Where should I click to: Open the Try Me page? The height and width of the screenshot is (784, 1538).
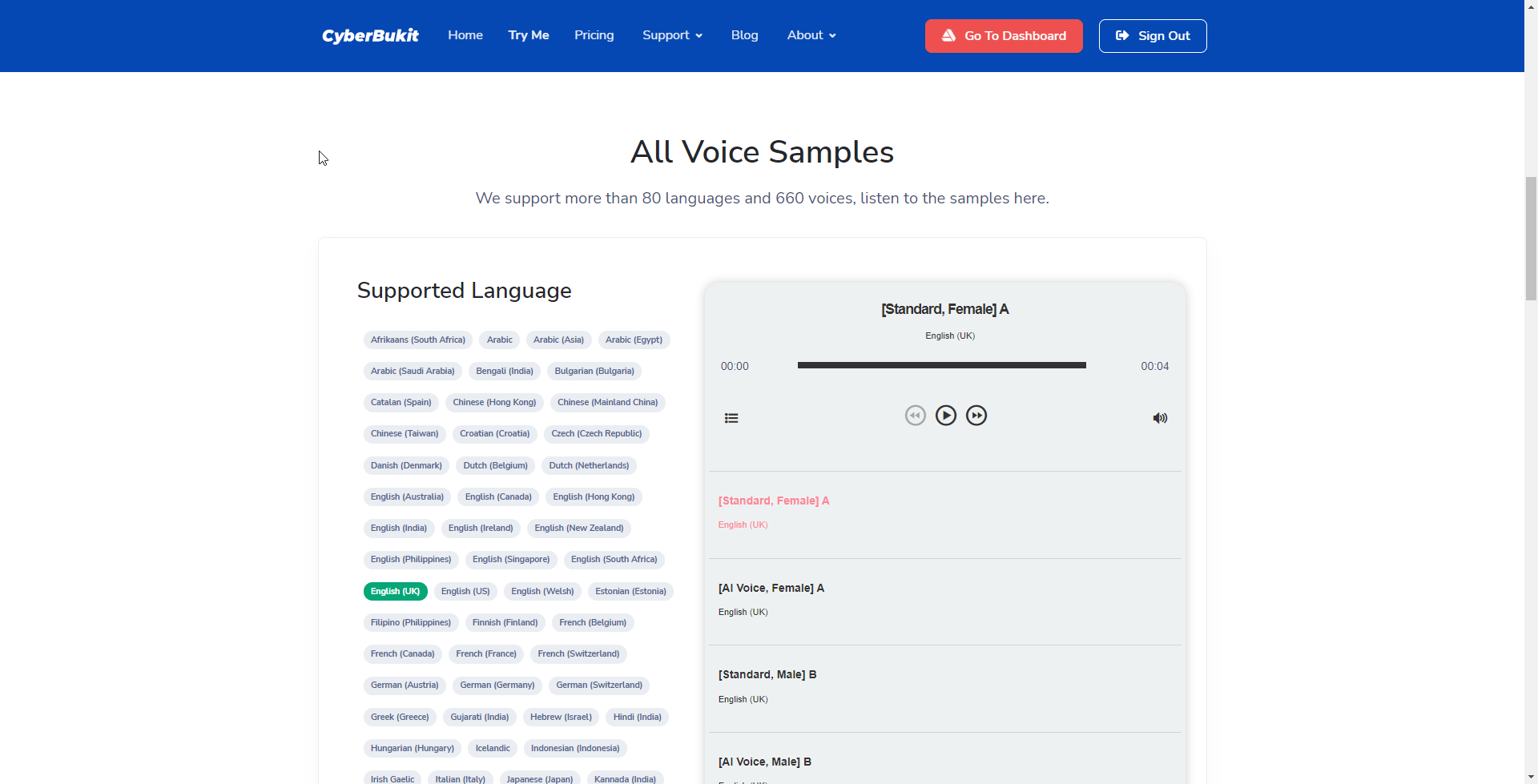(529, 35)
